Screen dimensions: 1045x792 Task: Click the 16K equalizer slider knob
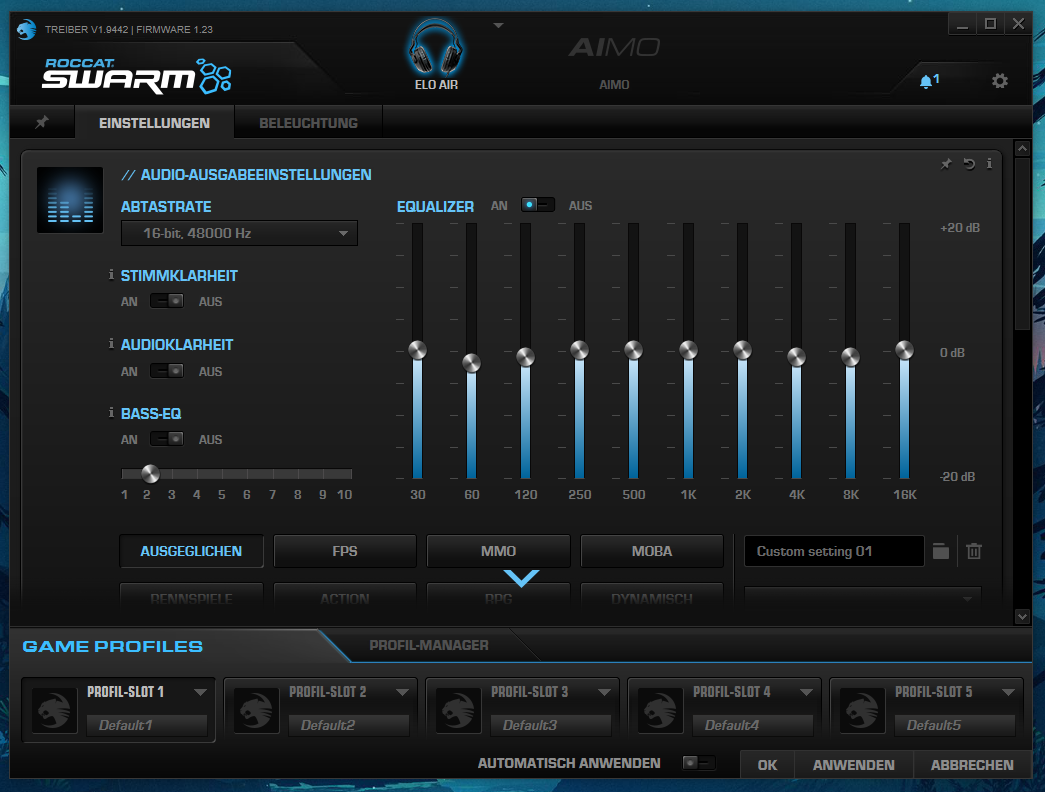[904, 350]
